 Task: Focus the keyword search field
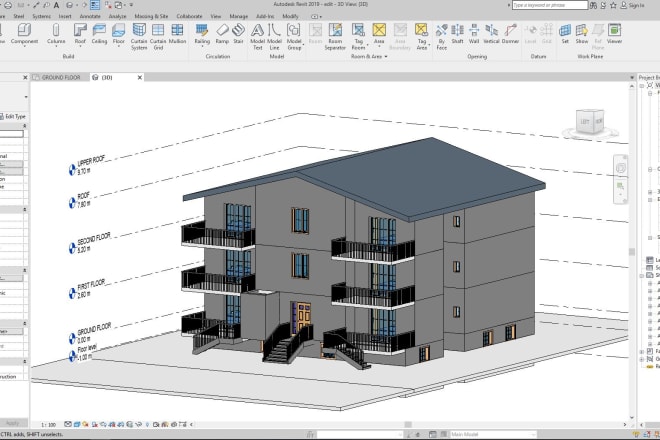(x=549, y=5)
